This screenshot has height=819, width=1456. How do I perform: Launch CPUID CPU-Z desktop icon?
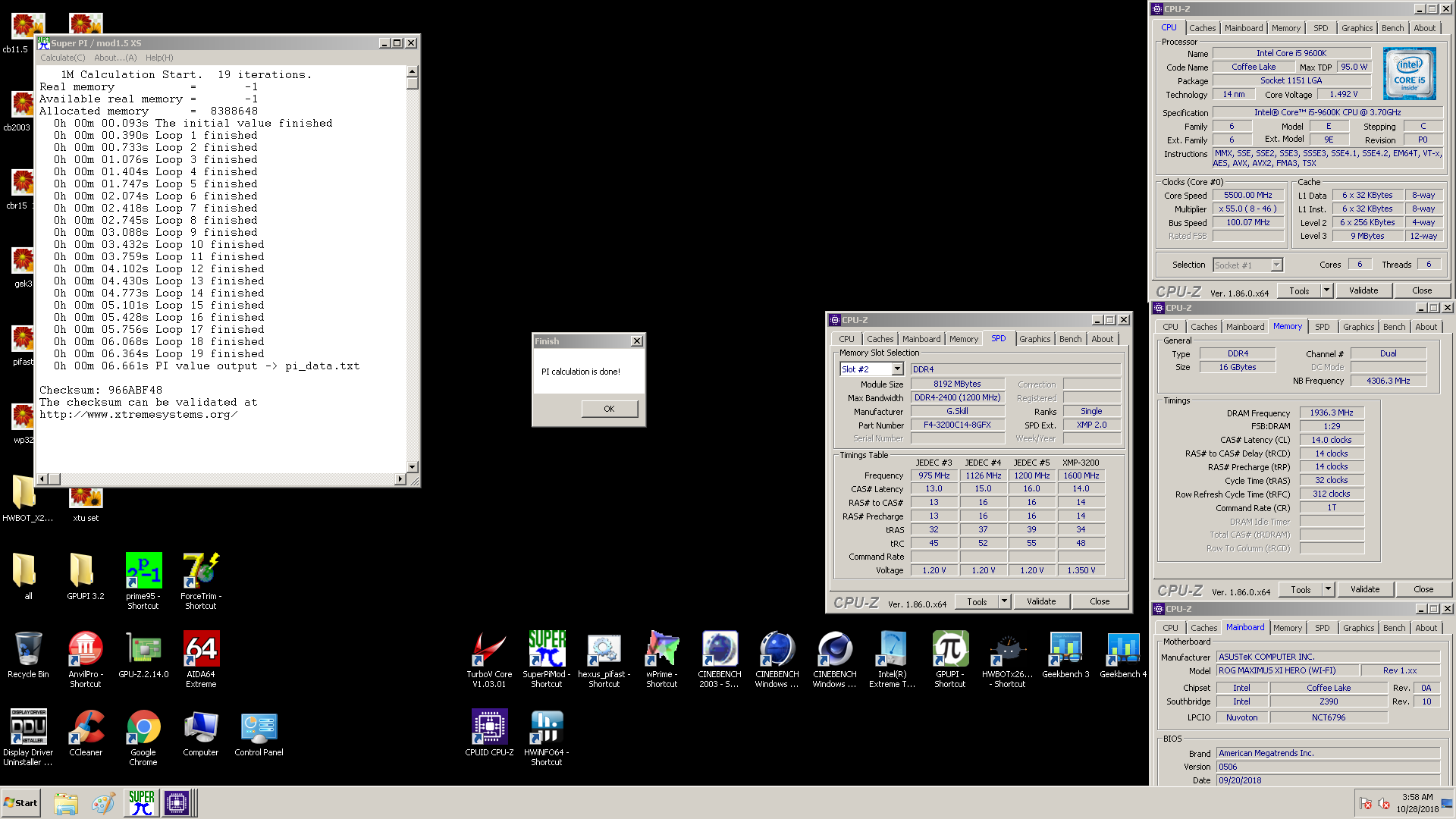coord(489,733)
